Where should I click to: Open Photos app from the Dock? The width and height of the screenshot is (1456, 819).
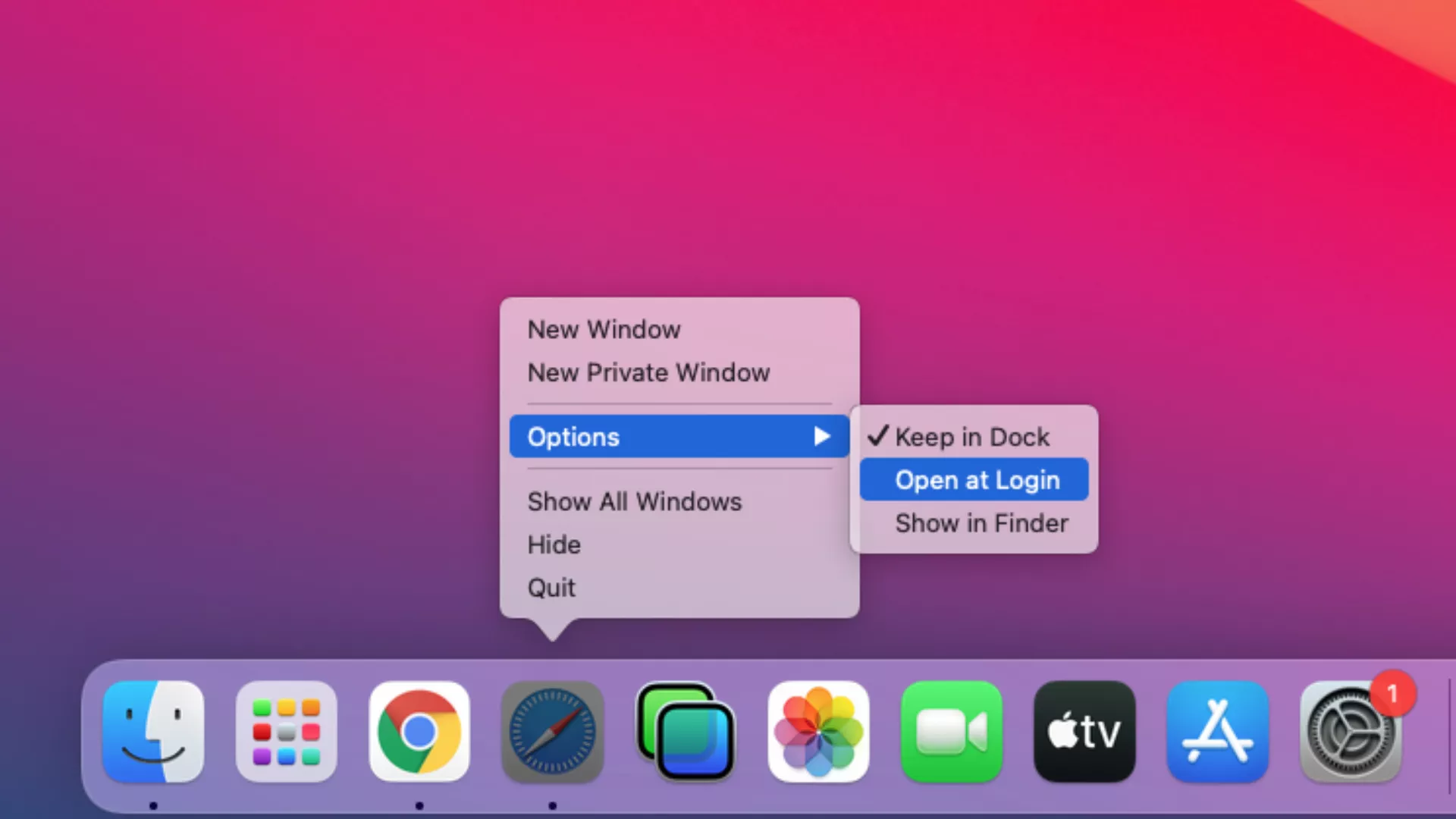point(818,732)
